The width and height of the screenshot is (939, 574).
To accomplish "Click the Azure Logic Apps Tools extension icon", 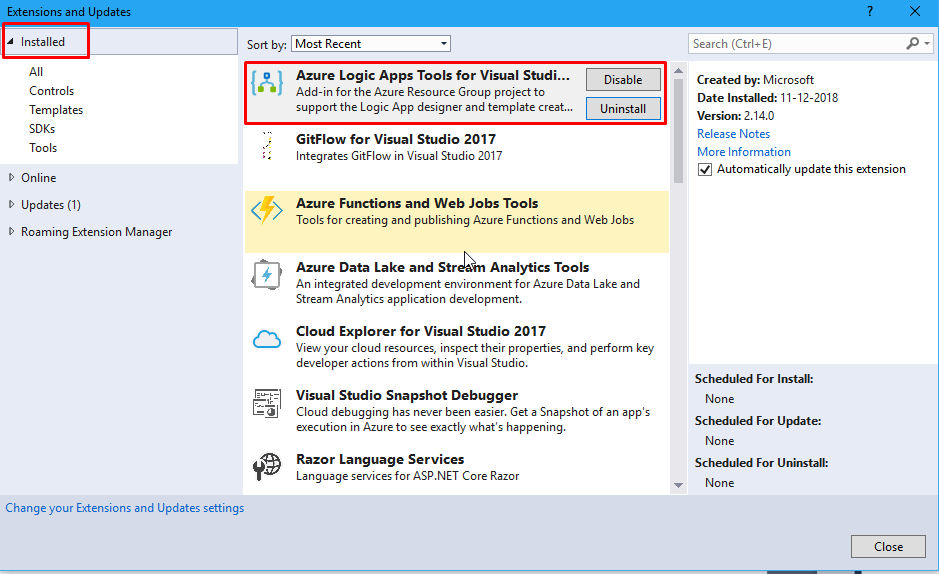I will coord(267,83).
